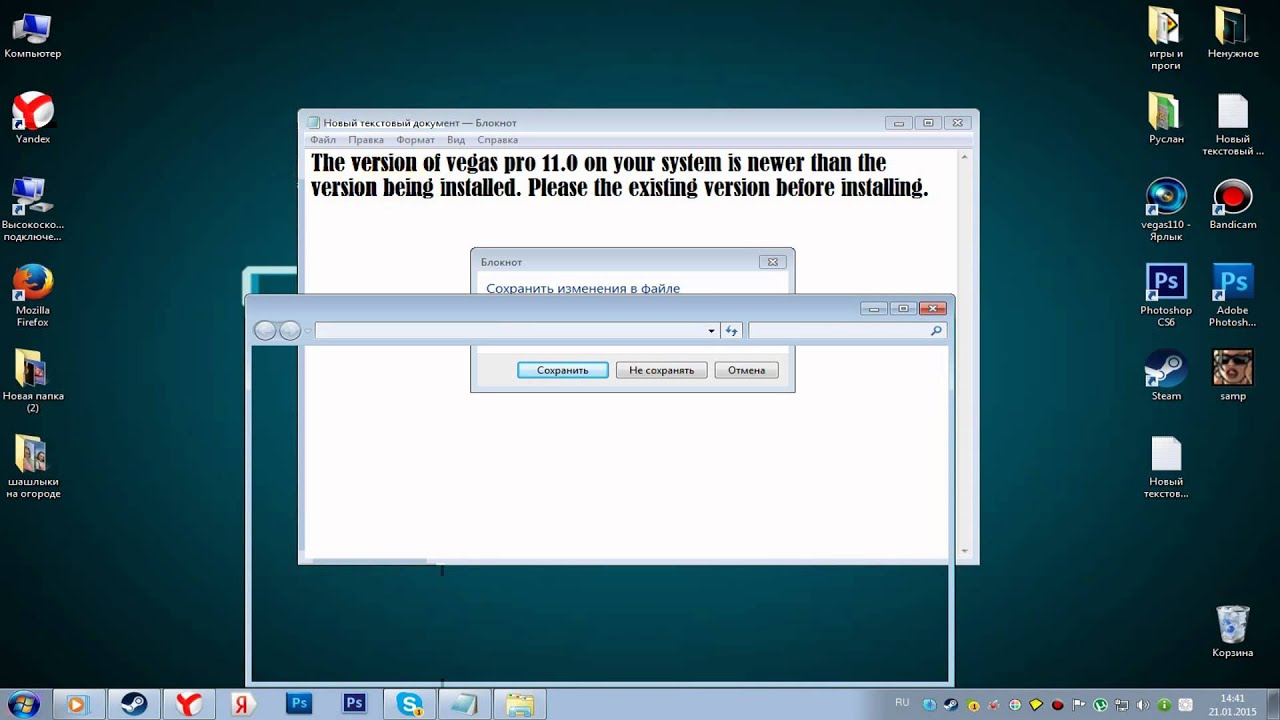The width and height of the screenshot is (1280, 720).
Task: Open Windows Explorer from the taskbar
Action: [519, 704]
